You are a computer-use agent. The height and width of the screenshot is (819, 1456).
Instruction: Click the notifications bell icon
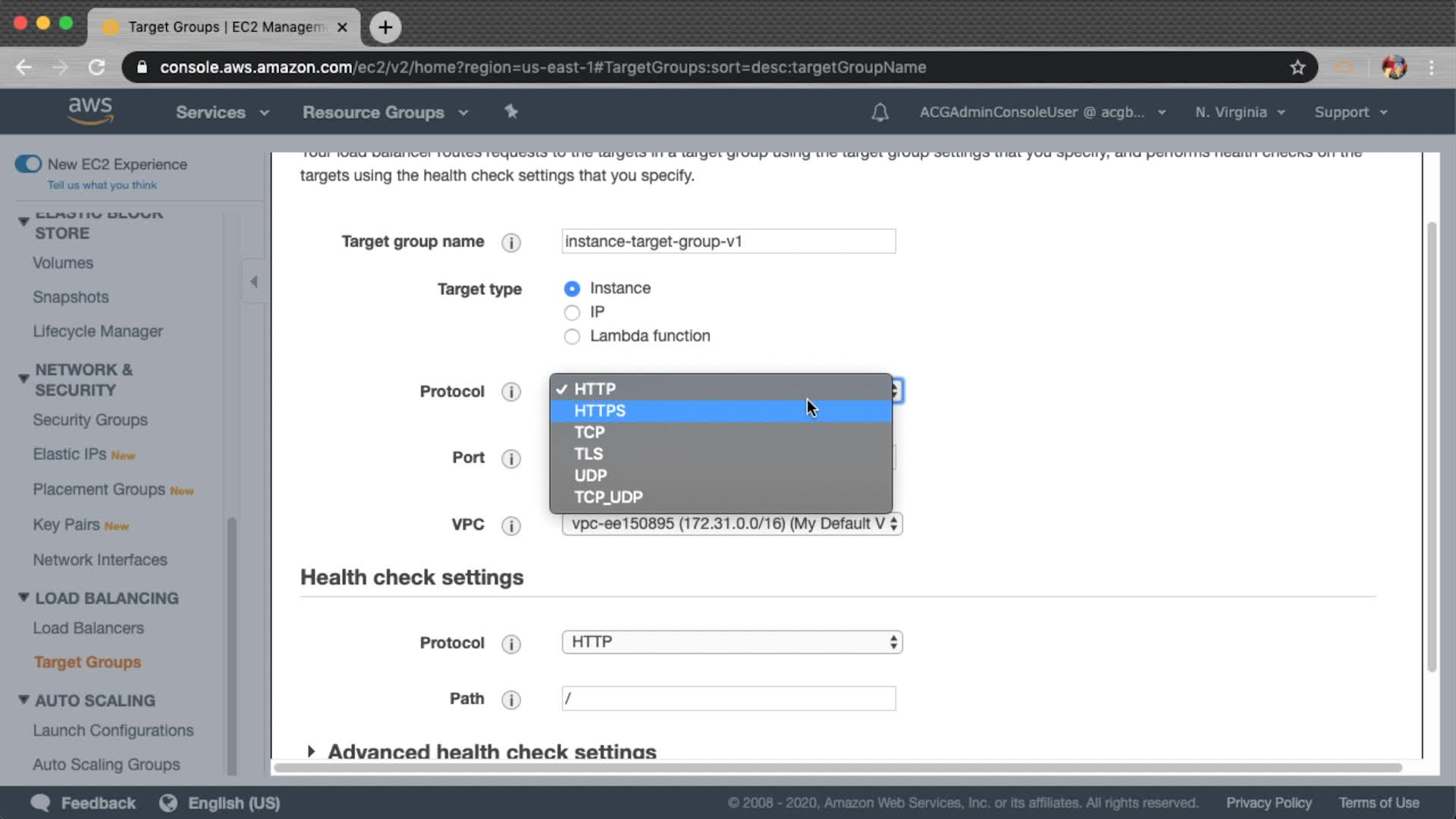click(880, 112)
